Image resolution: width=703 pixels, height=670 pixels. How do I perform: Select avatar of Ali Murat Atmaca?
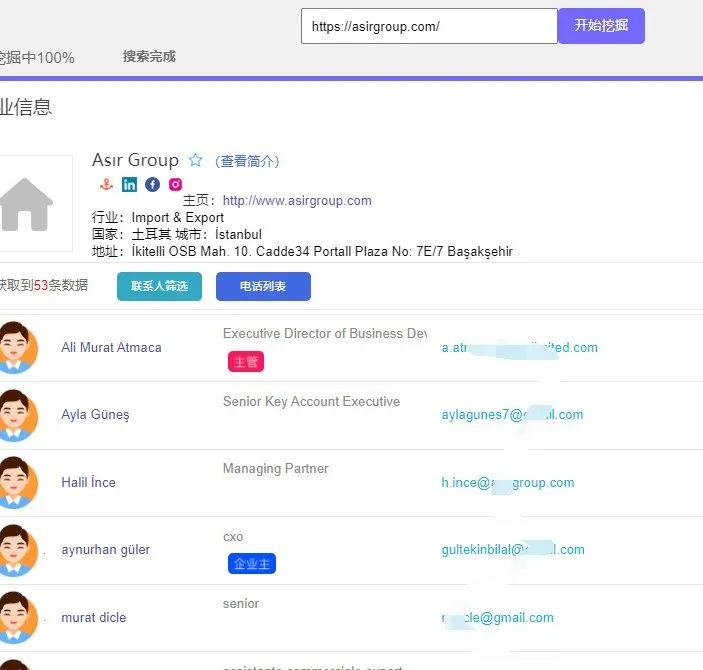(17, 348)
